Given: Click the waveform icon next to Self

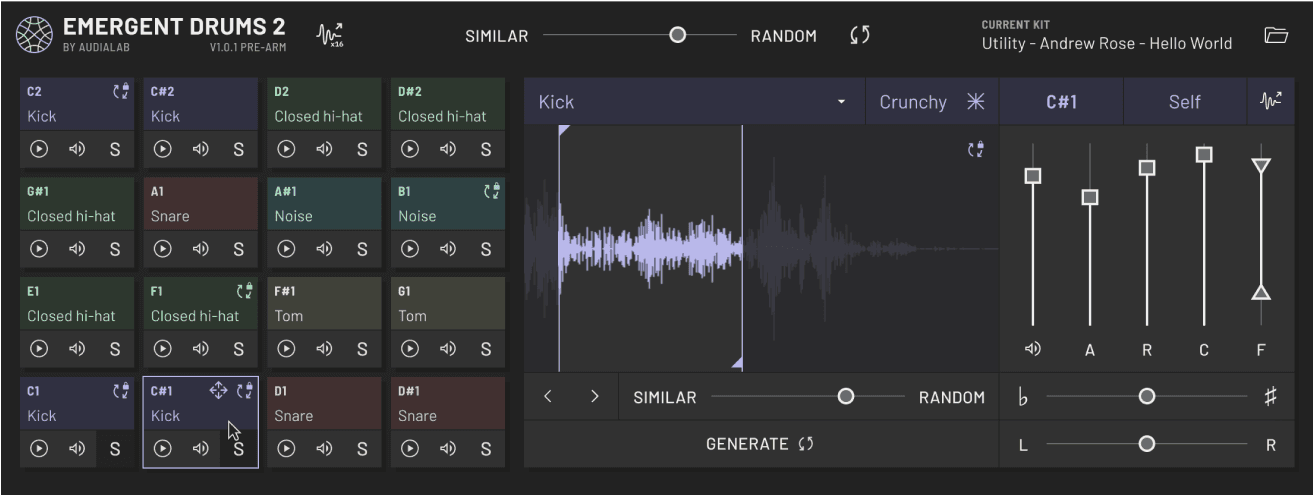Looking at the screenshot, I should 1271,102.
